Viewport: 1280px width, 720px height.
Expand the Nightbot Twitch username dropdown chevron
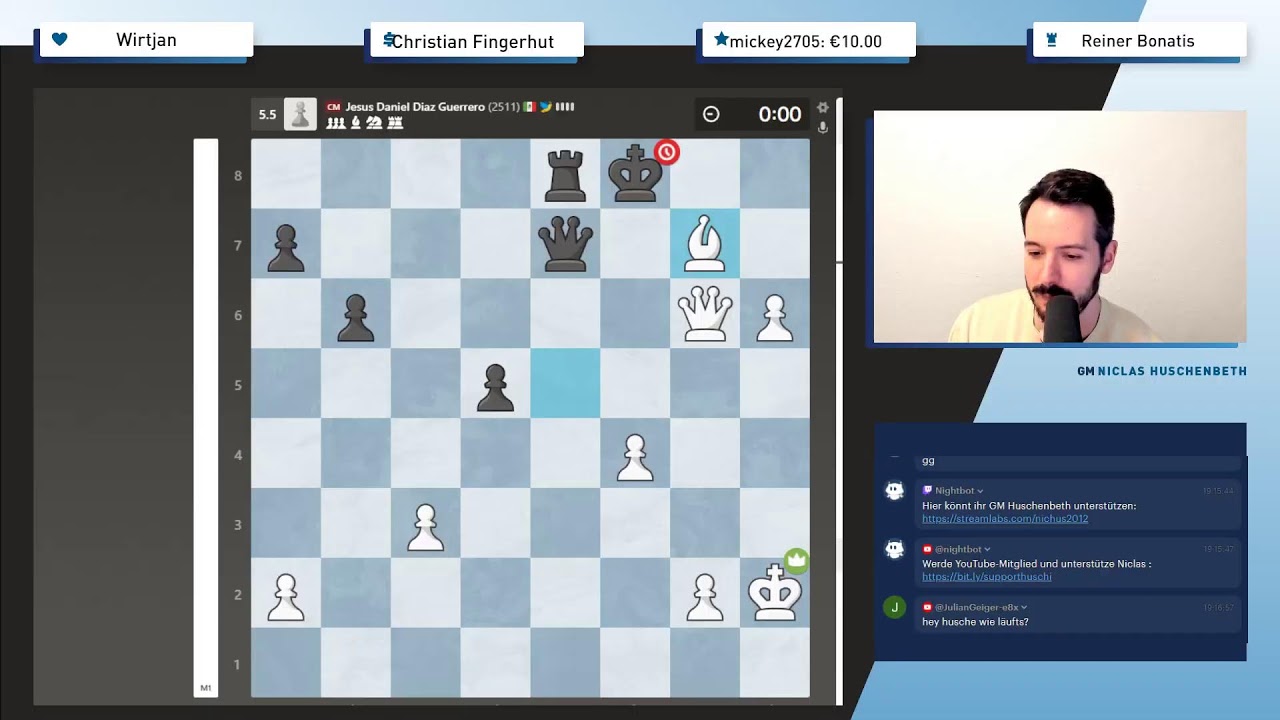pyautogui.click(x=980, y=491)
